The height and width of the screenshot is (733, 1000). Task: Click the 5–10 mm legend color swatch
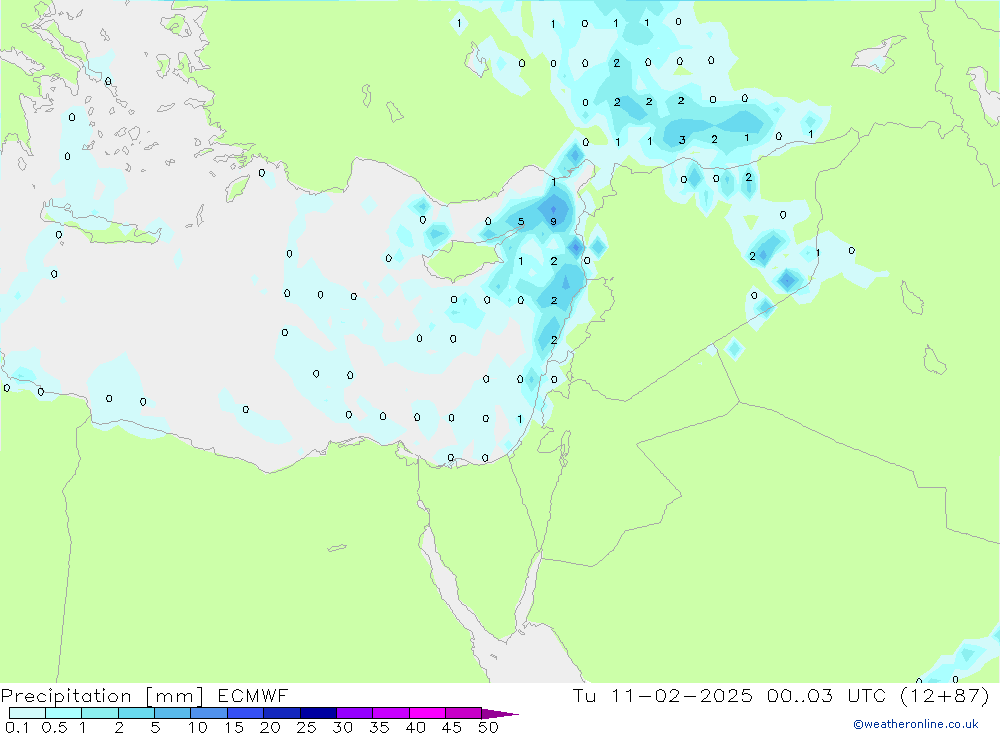pos(173,713)
